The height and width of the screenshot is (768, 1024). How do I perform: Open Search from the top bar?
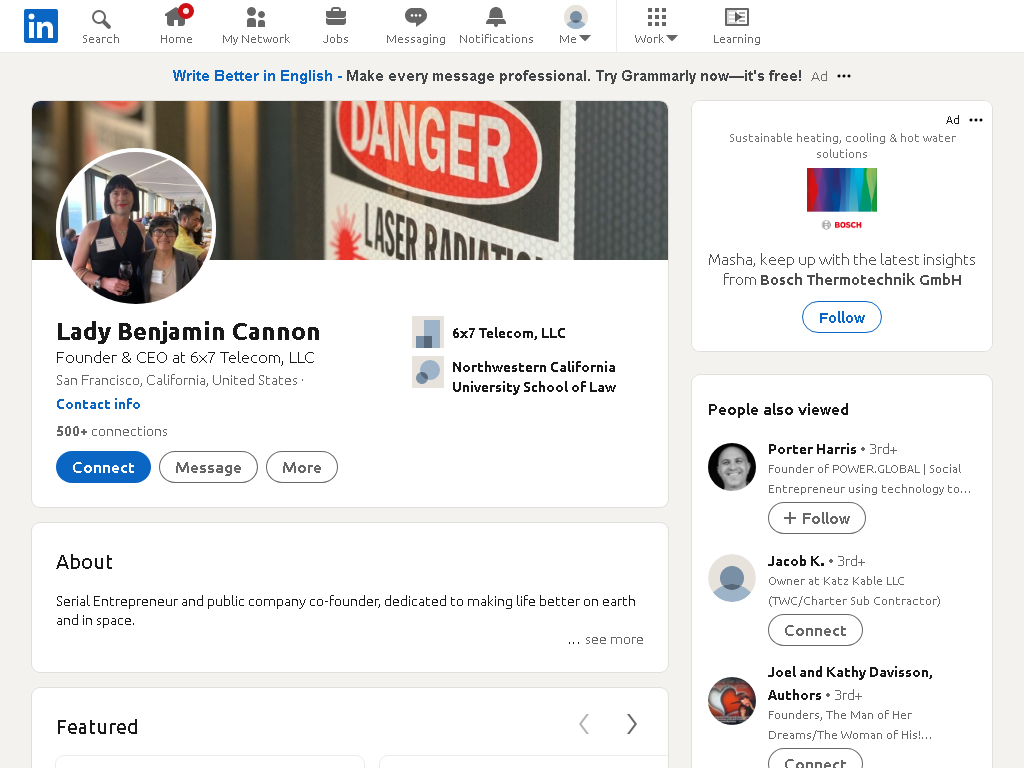[101, 27]
